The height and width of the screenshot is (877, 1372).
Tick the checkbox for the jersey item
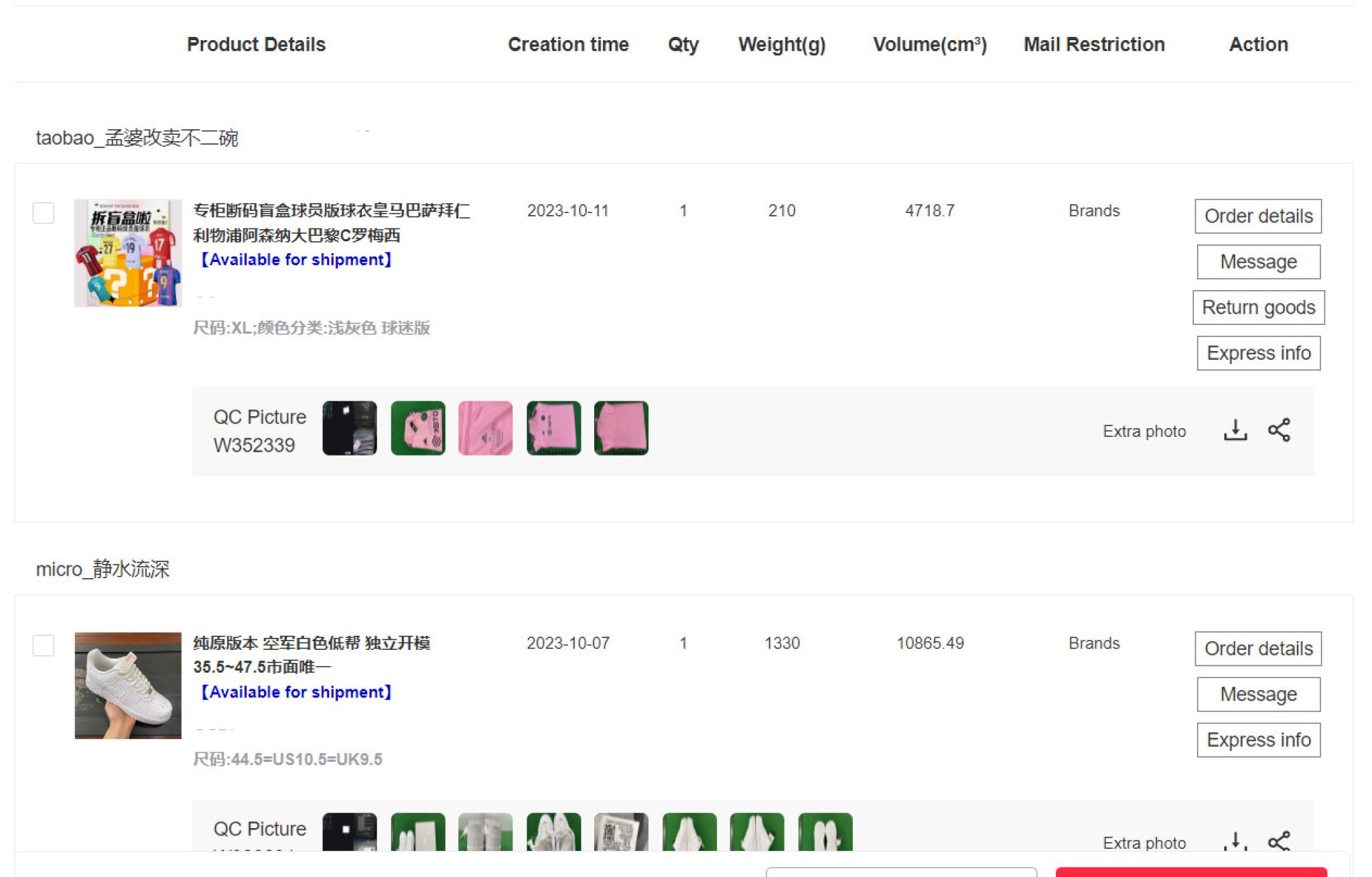click(44, 213)
